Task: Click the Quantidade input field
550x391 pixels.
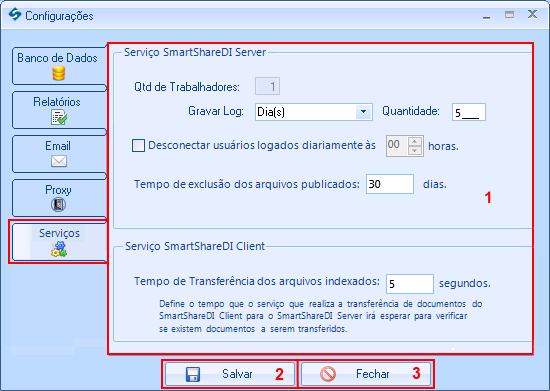Action: pyautogui.click(x=469, y=112)
